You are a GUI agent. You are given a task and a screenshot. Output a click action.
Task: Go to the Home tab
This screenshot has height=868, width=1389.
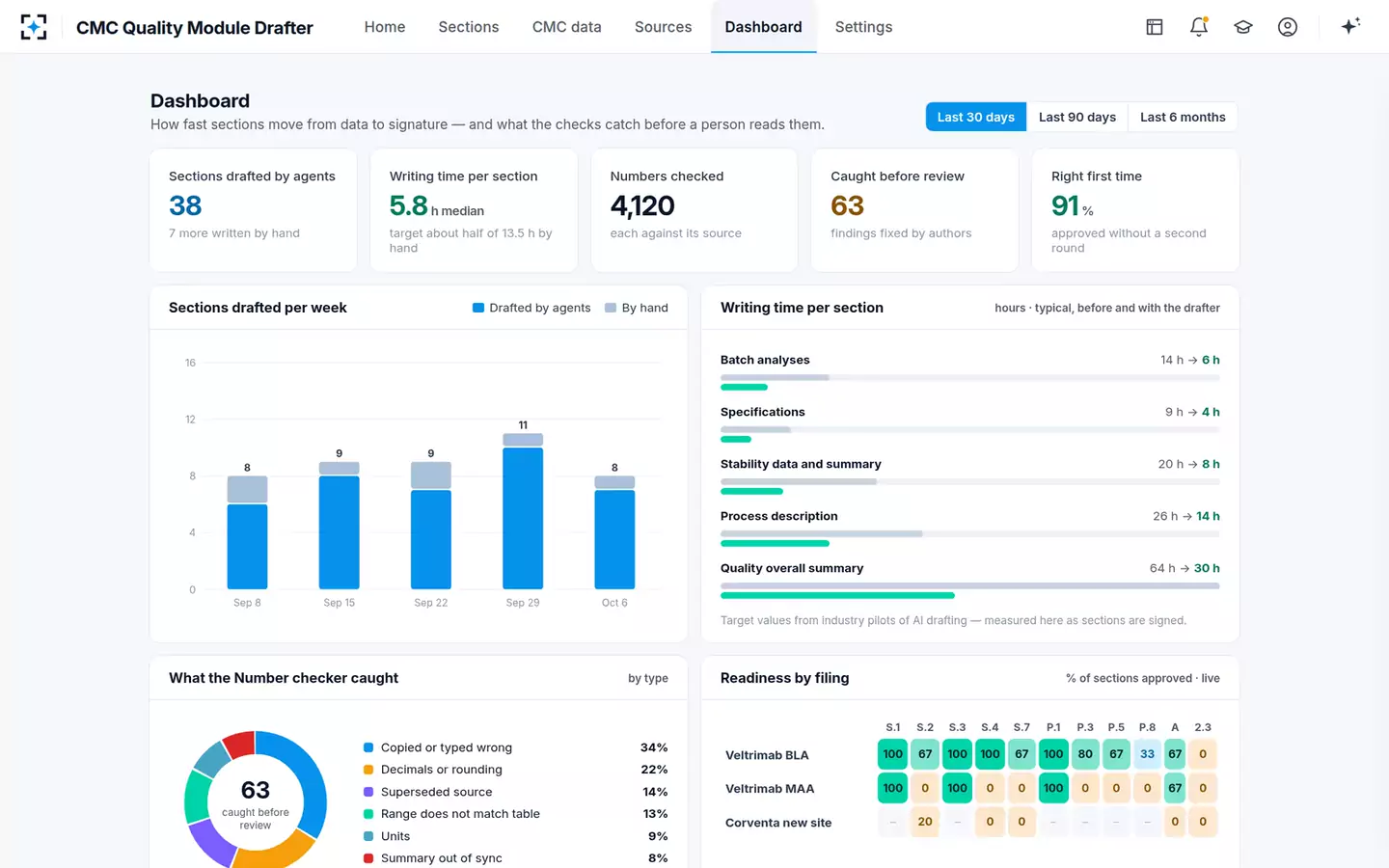tap(385, 27)
